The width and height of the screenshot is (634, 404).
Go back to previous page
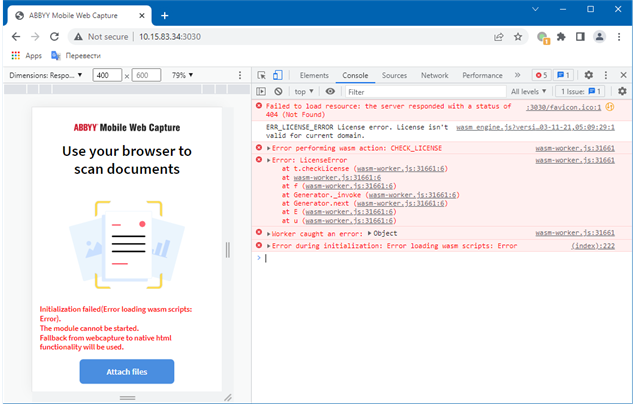click(x=16, y=37)
